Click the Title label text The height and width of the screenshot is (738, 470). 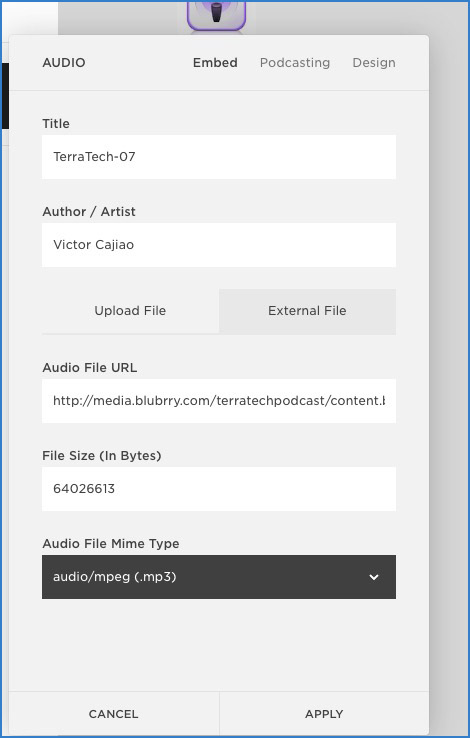[56, 123]
